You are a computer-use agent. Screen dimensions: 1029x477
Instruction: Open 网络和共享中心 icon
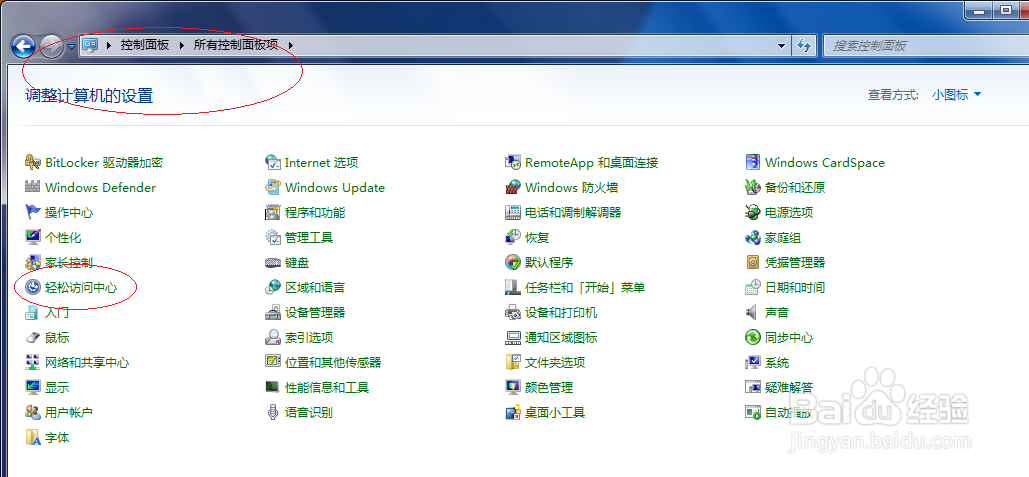[x=33, y=362]
